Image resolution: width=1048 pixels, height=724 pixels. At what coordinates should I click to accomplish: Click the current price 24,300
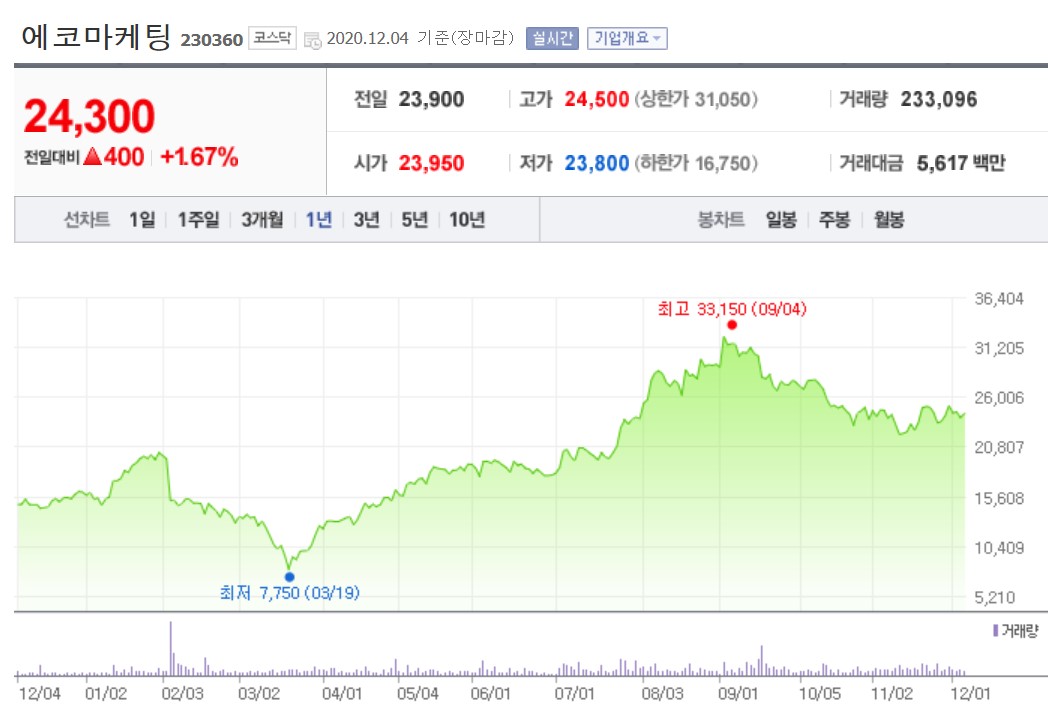[89, 116]
